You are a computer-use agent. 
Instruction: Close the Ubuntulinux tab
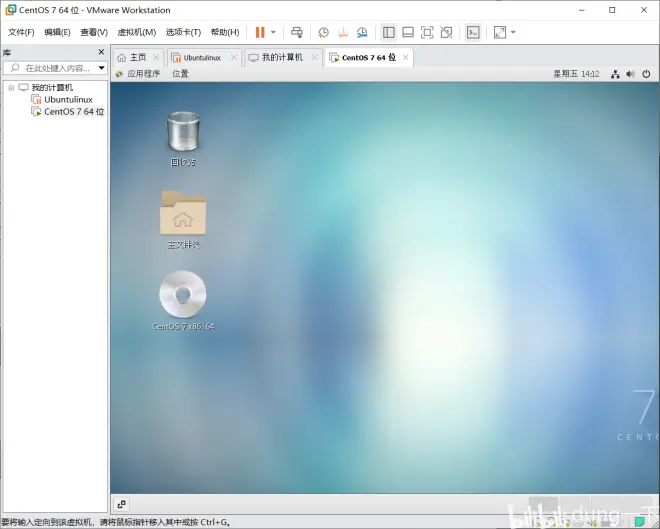coord(234,57)
